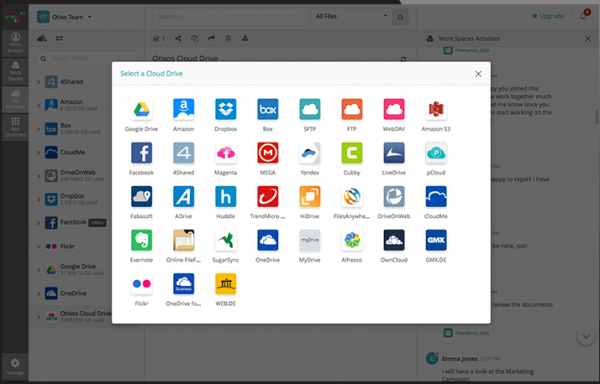Select the ADrive icon

point(183,197)
